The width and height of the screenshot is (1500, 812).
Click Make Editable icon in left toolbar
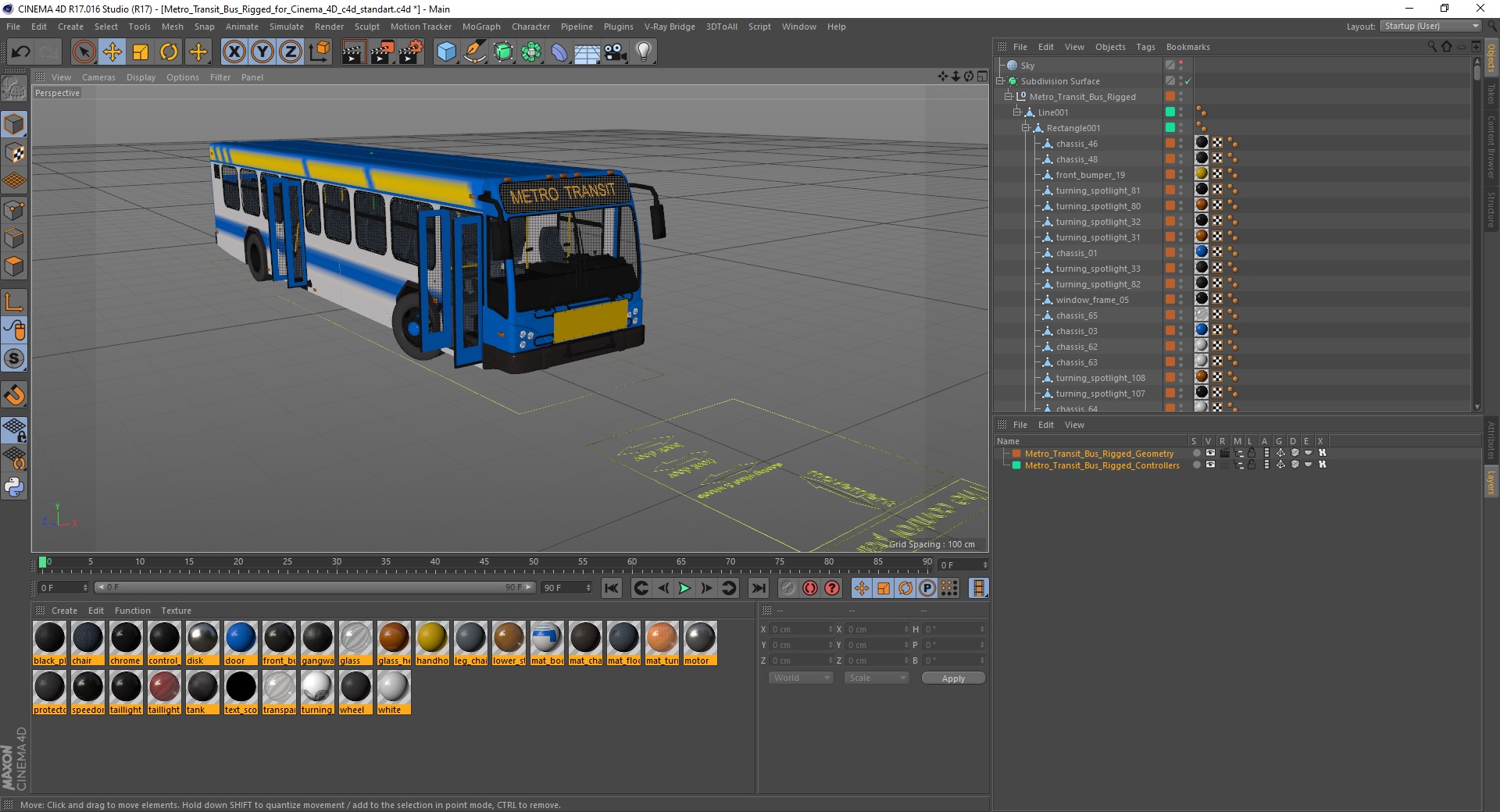(14, 89)
